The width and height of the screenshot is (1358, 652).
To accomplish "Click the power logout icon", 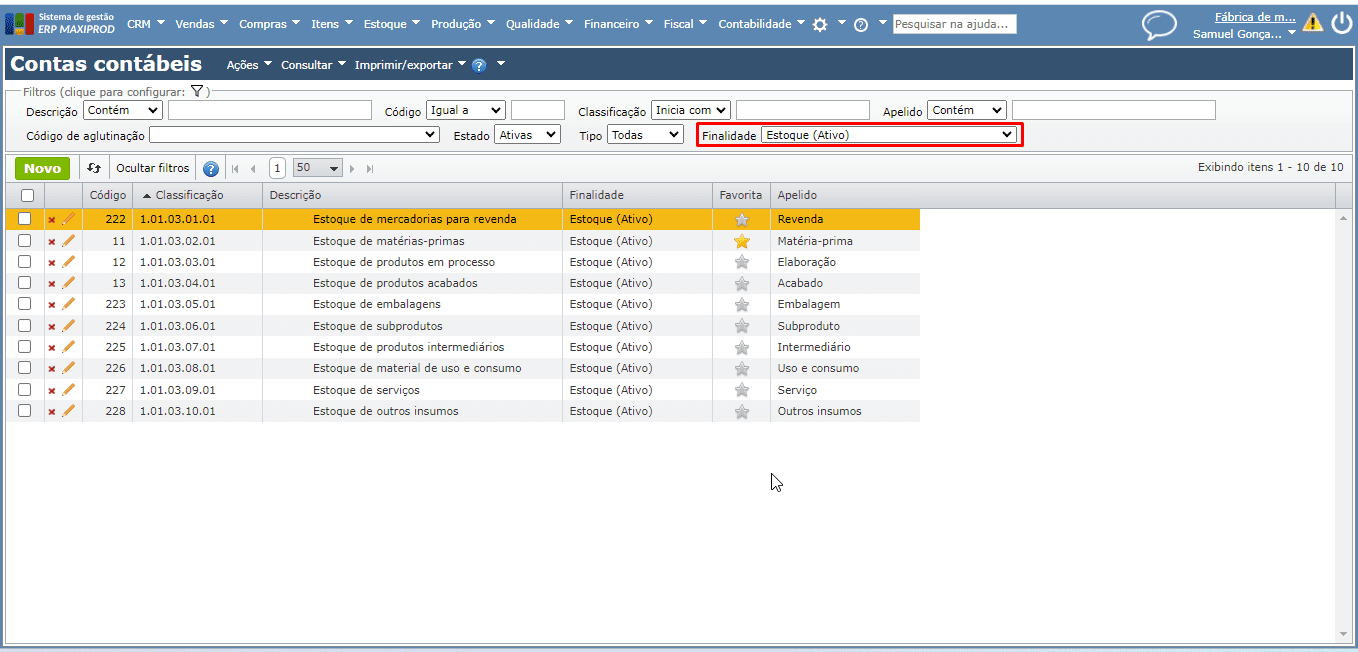I will pyautogui.click(x=1341, y=23).
